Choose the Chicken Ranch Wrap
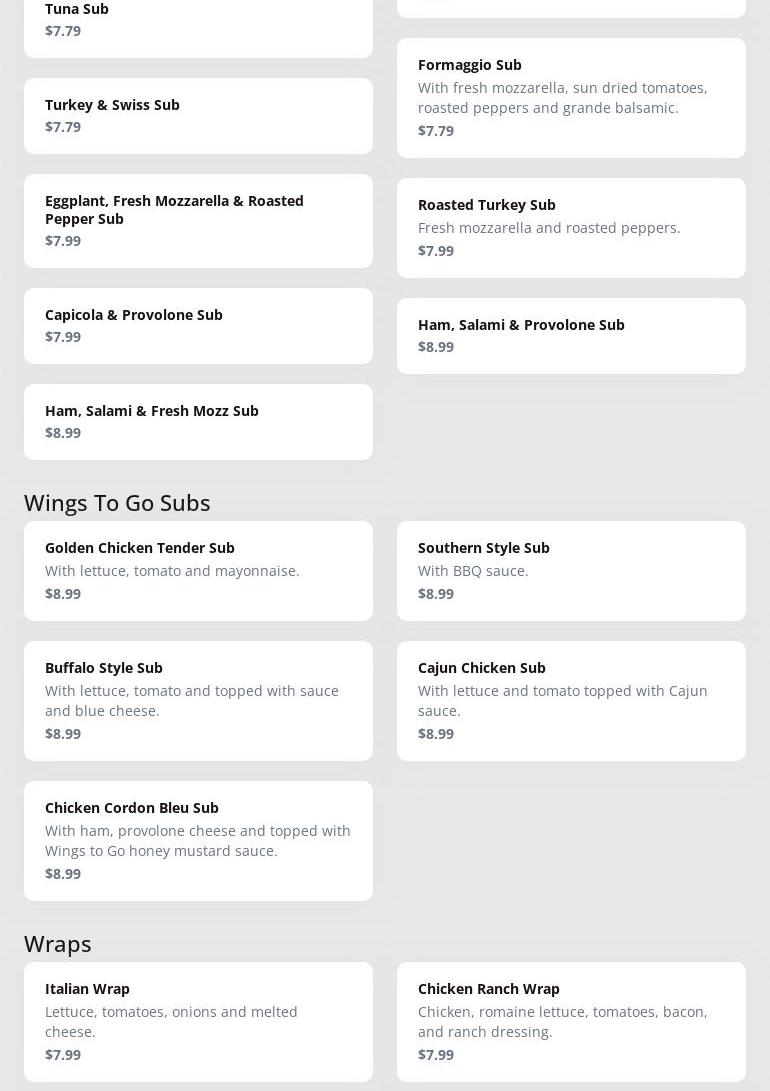 [571, 1022]
